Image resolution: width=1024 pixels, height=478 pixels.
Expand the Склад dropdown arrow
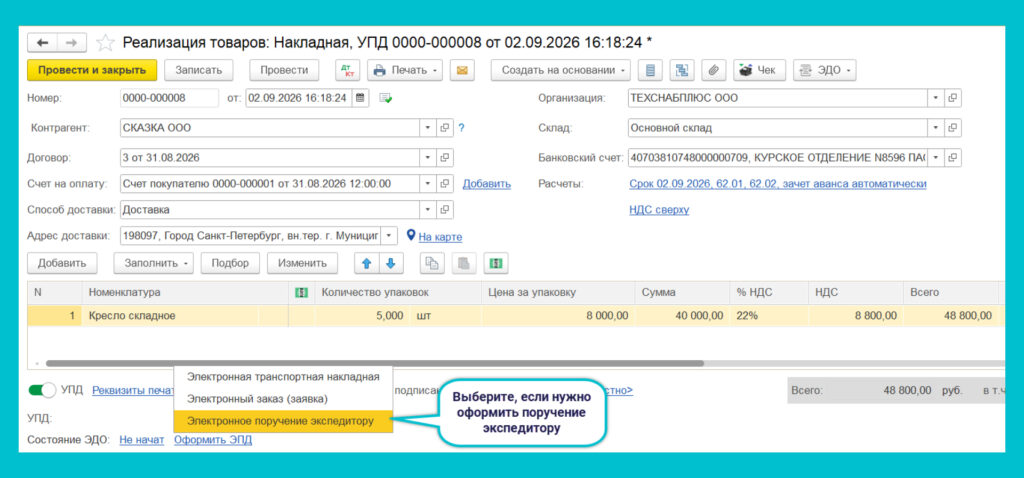tap(936, 128)
